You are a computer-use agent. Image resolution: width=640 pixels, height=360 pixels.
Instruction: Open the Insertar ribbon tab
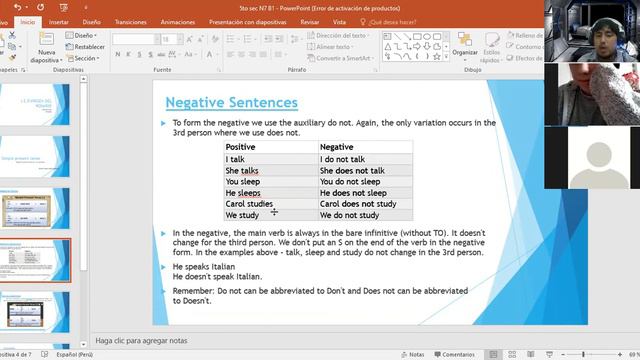click(x=59, y=22)
